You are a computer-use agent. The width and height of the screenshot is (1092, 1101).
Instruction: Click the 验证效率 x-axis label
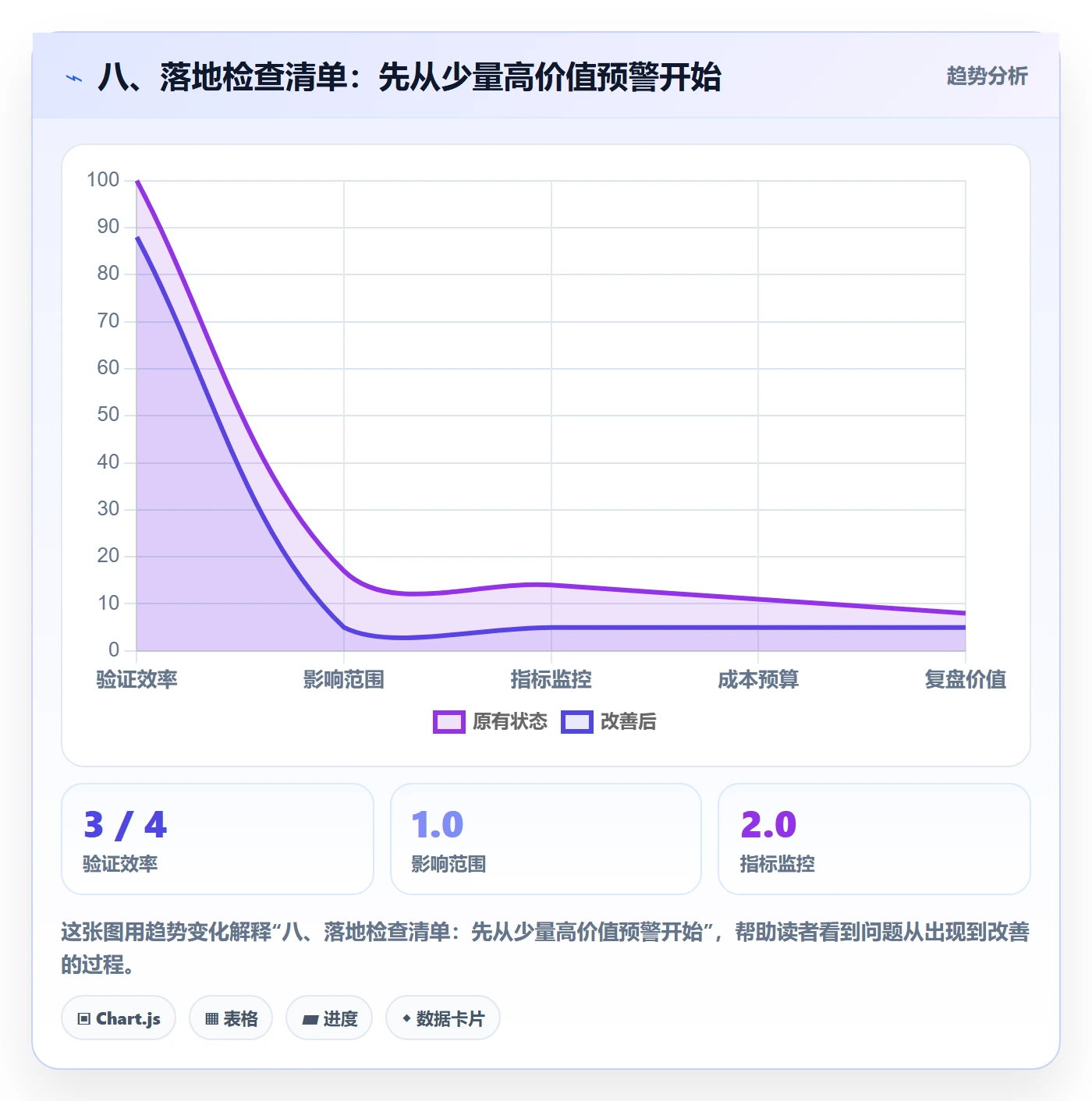137,679
